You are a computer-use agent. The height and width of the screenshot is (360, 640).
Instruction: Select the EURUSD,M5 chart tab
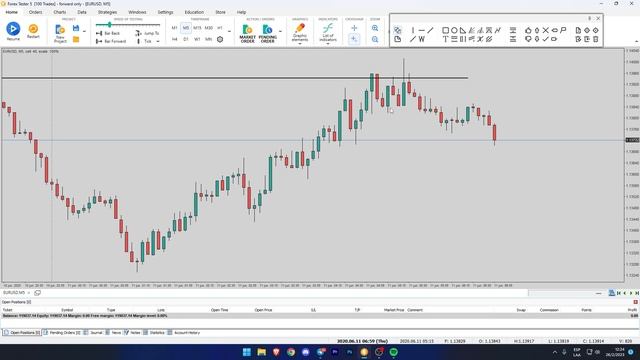(x=14, y=293)
